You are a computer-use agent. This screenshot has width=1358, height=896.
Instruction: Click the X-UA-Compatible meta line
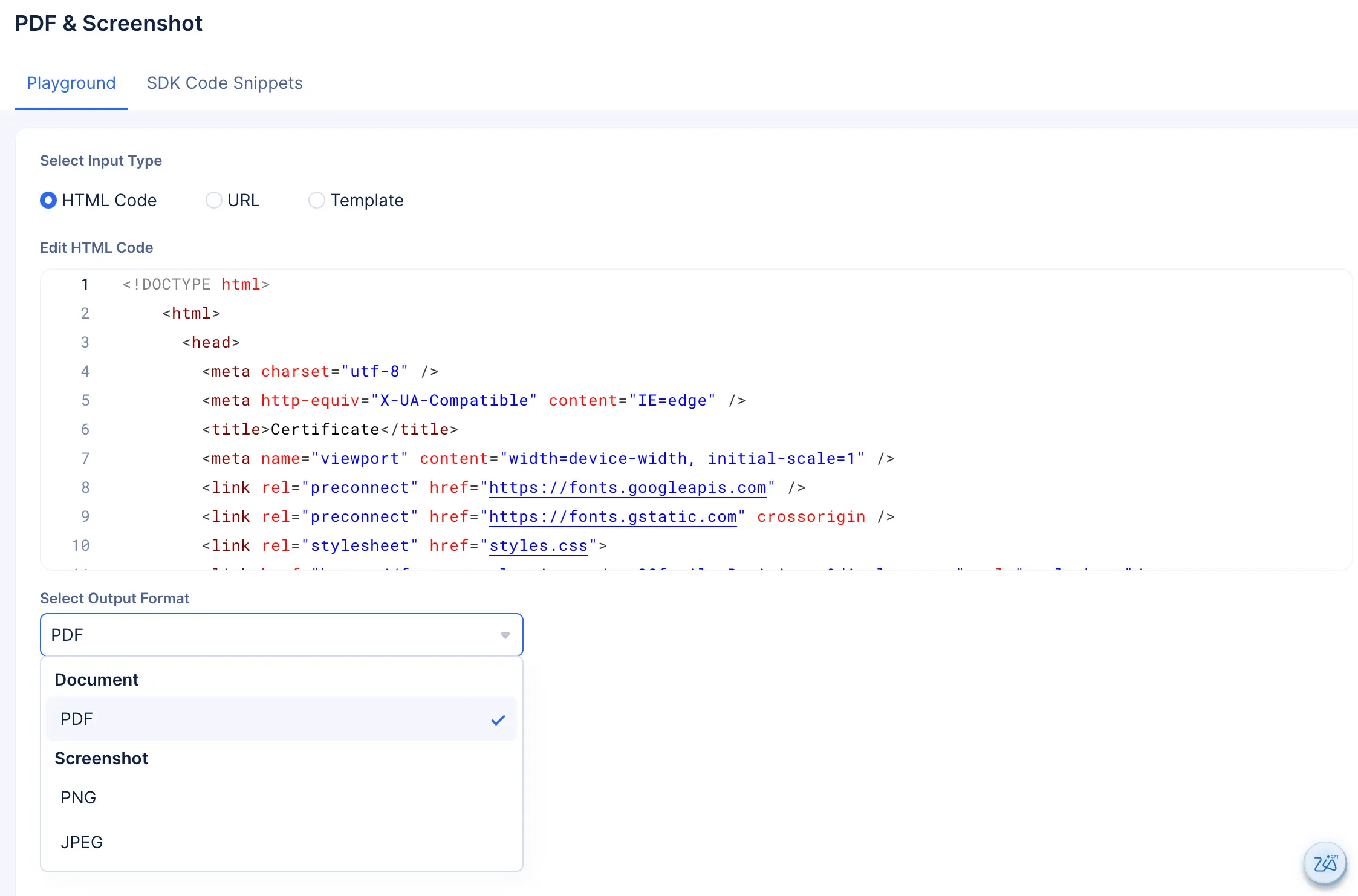(473, 401)
